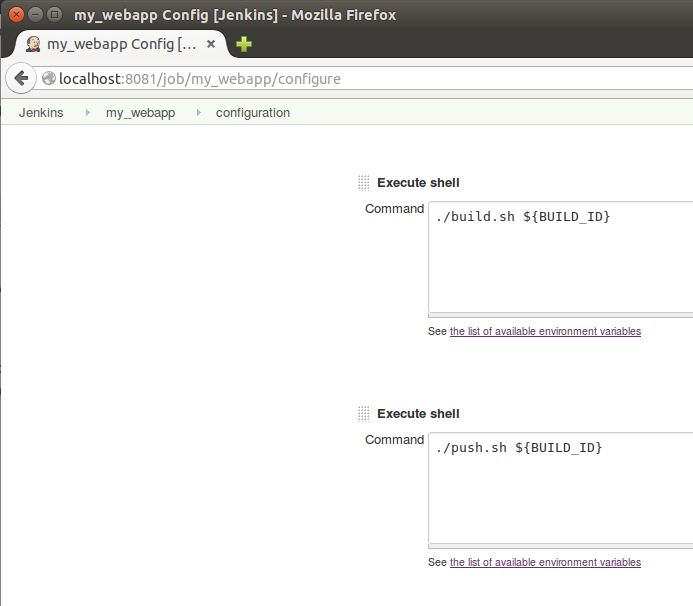Click the resize bar below the push.sh text area
The height and width of the screenshot is (606, 693).
560,546
